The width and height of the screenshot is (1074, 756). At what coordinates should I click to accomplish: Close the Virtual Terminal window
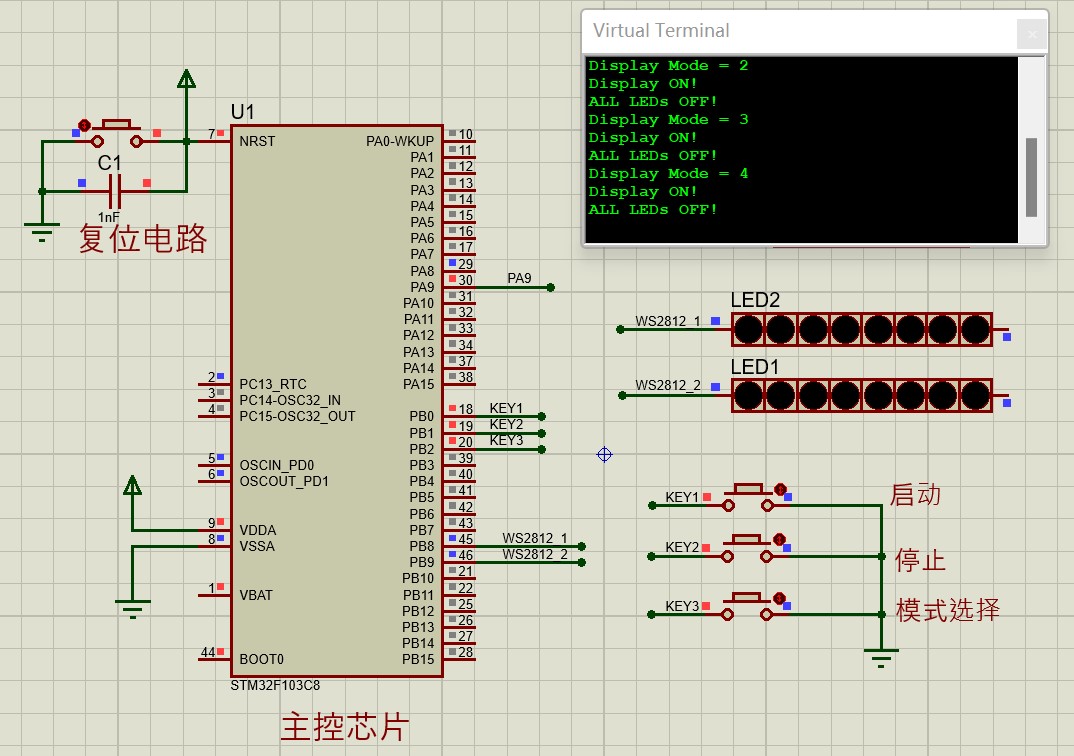pos(1032,33)
